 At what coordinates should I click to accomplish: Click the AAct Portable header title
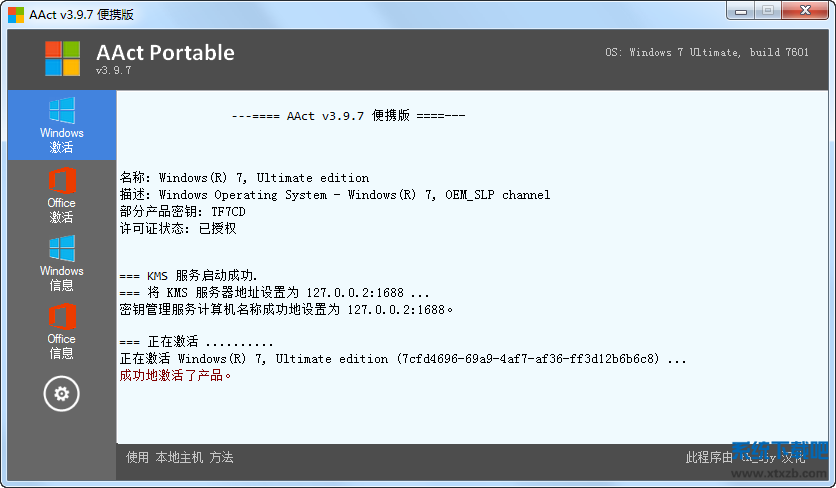coord(165,52)
